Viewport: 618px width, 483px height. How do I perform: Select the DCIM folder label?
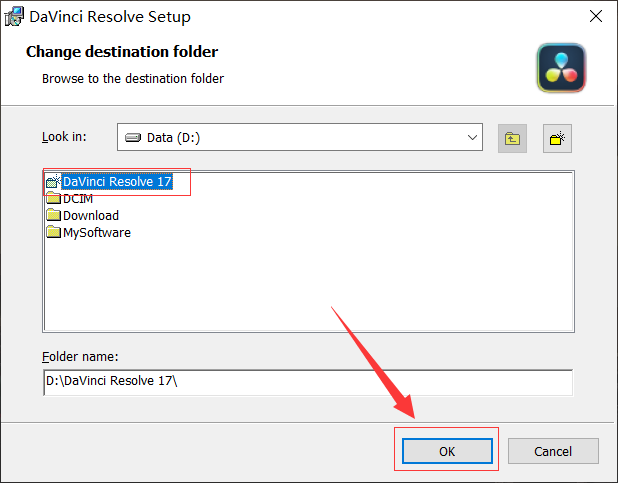[78, 199]
